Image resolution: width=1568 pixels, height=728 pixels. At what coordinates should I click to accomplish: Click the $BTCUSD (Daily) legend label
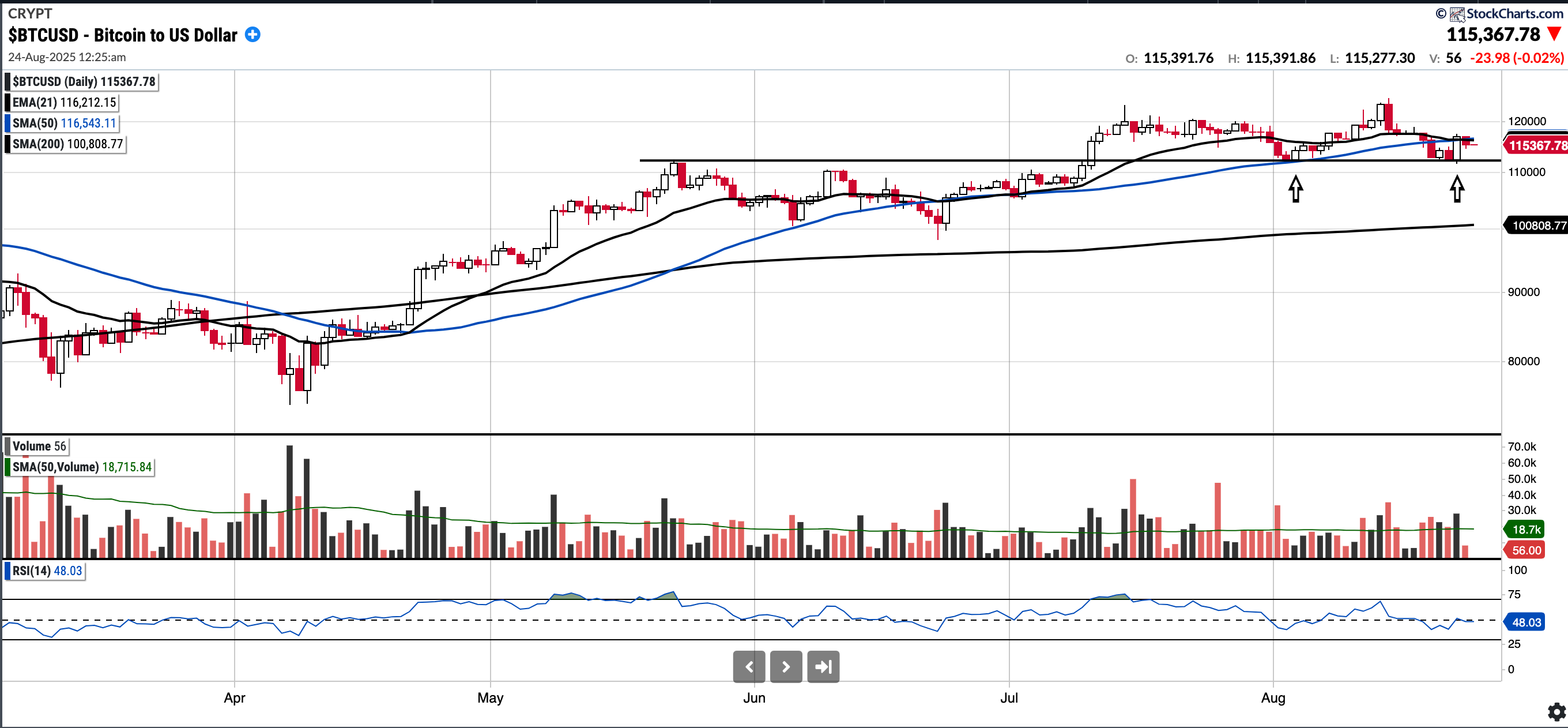(84, 82)
